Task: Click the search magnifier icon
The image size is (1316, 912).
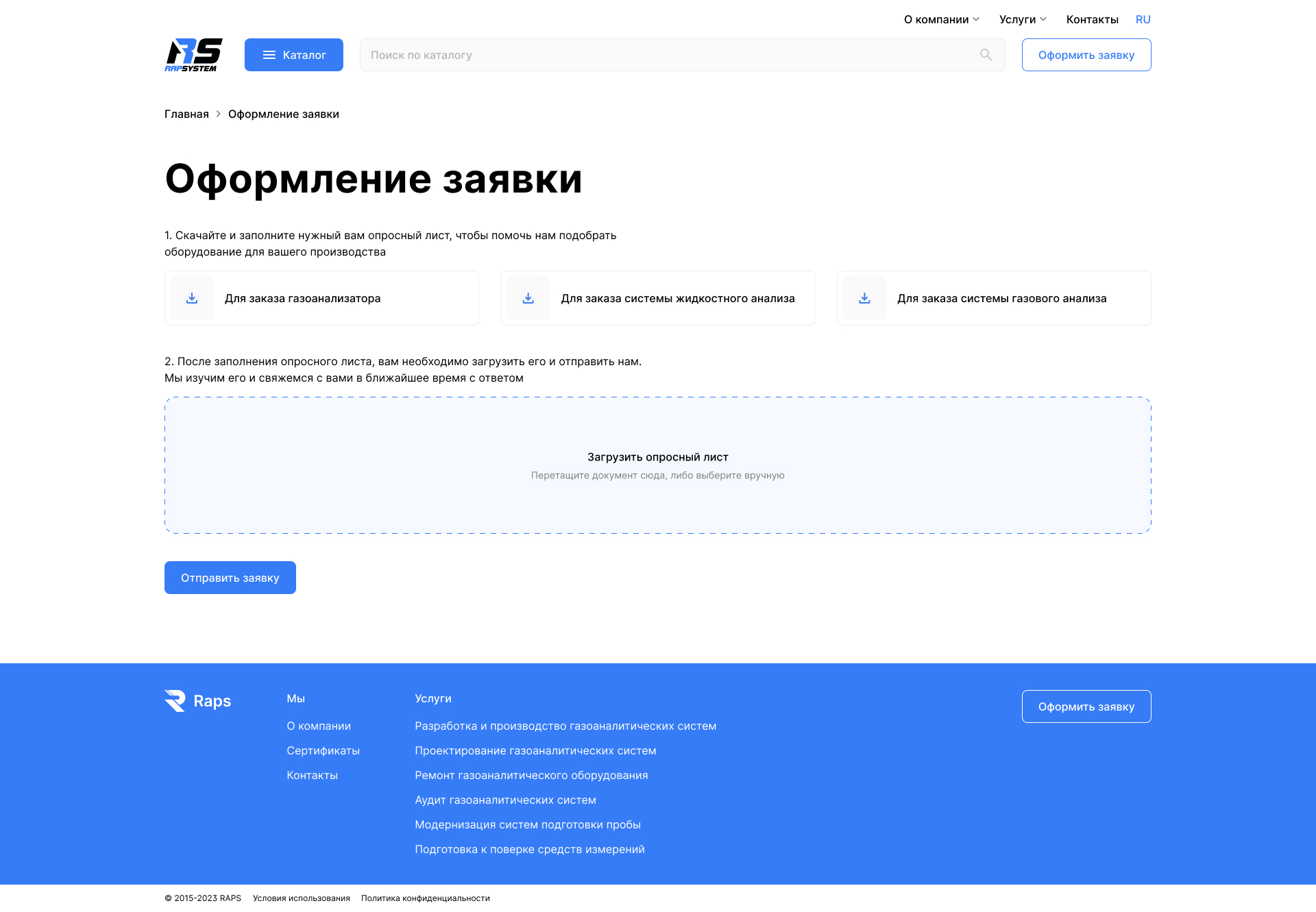Action: click(x=986, y=55)
